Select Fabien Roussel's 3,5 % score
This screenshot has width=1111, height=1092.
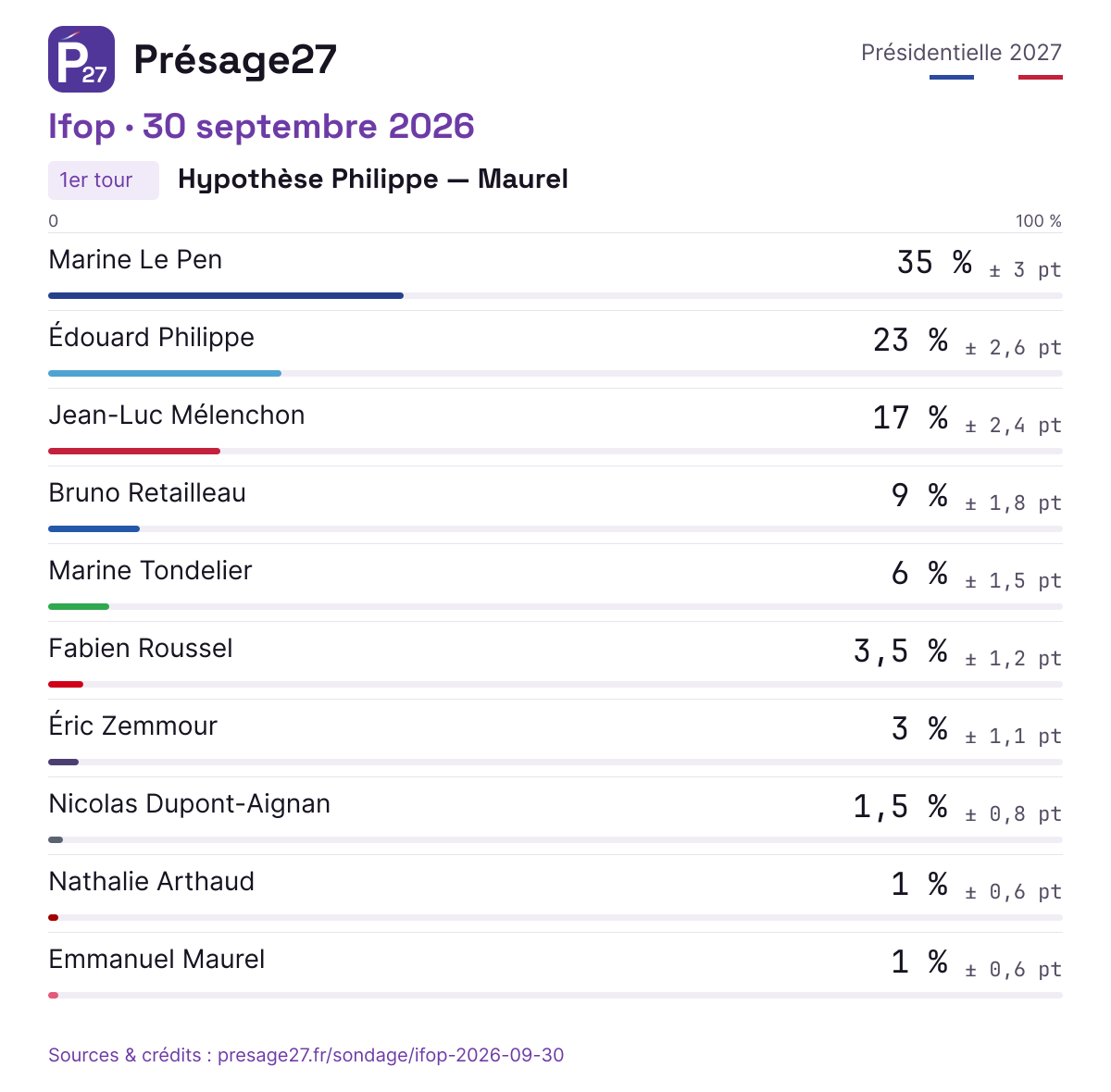click(901, 651)
